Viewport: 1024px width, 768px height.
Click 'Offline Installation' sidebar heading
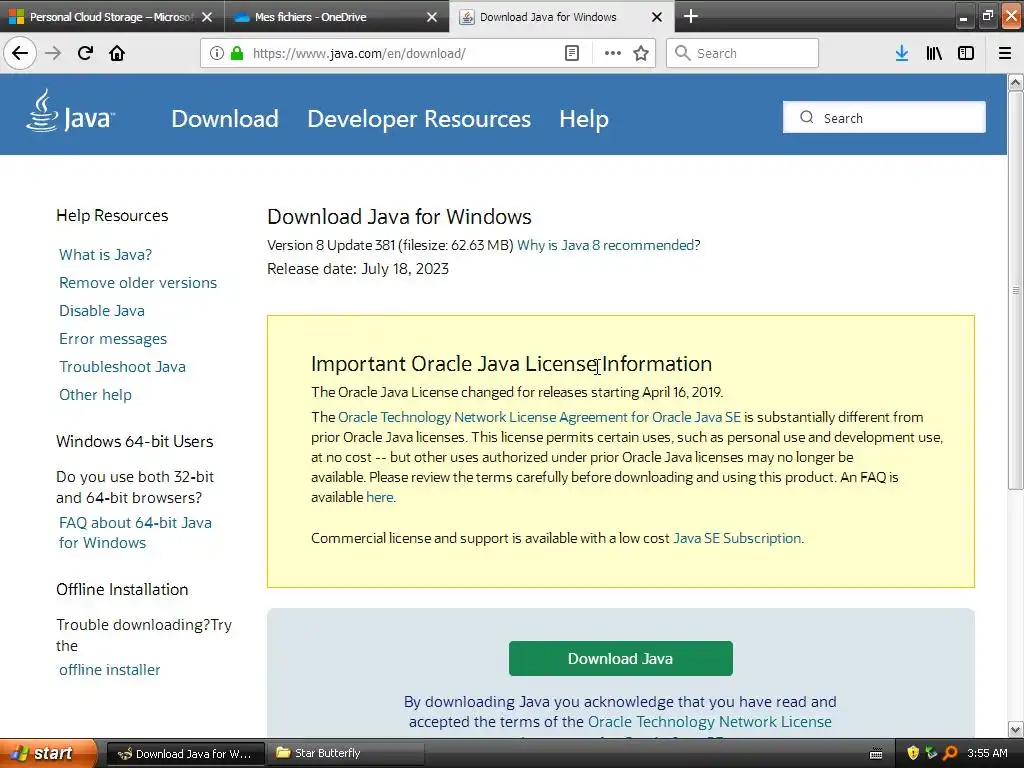(122, 590)
